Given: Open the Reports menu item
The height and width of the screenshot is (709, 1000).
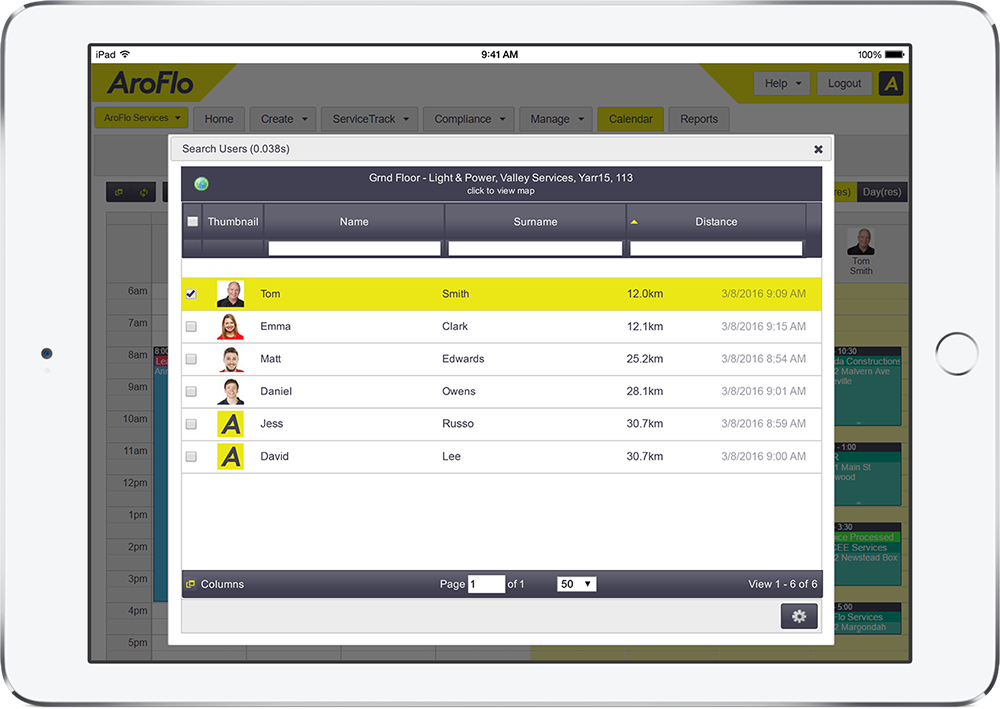Looking at the screenshot, I should 698,119.
